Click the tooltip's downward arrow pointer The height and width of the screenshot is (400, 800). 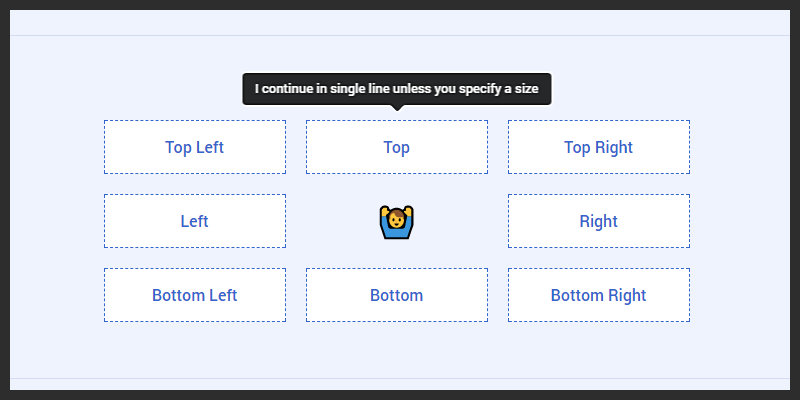tap(397, 108)
